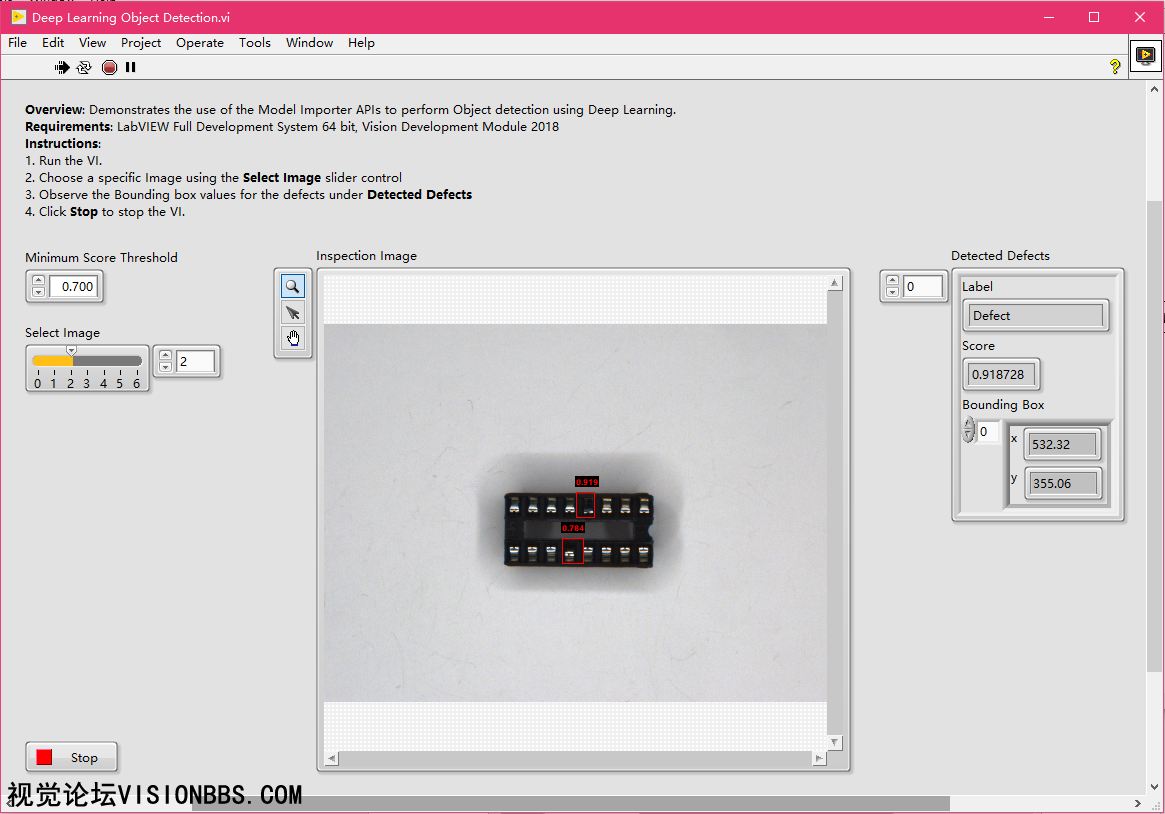The image size is (1165, 814).
Task: Click the Inspection Image scroll-down arrow
Action: click(x=835, y=742)
